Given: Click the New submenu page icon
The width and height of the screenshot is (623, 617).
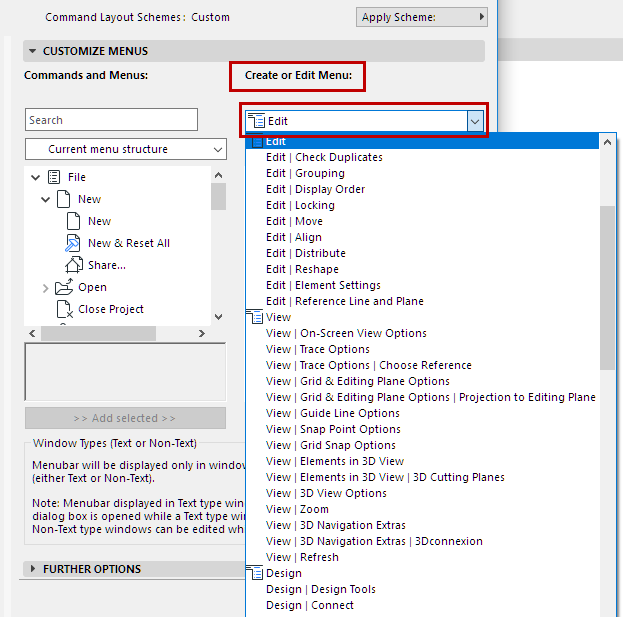Looking at the screenshot, I should (x=64, y=199).
